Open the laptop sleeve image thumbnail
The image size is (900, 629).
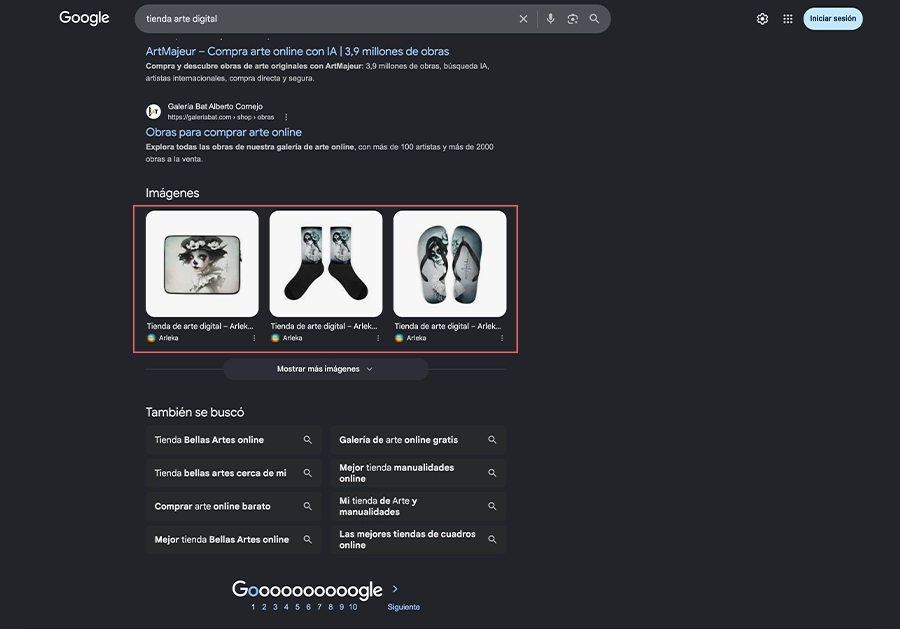(x=202, y=263)
